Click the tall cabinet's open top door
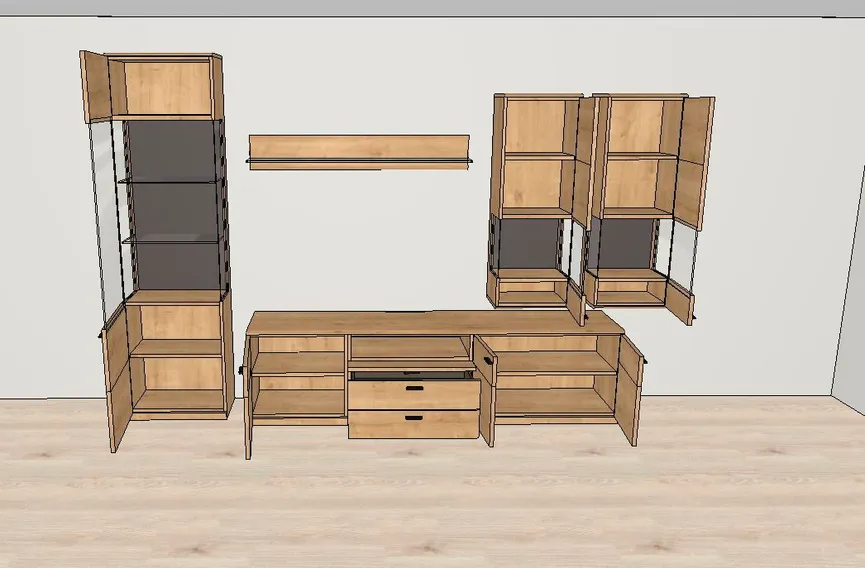Image resolution: width=865 pixels, height=568 pixels. pyautogui.click(x=95, y=87)
